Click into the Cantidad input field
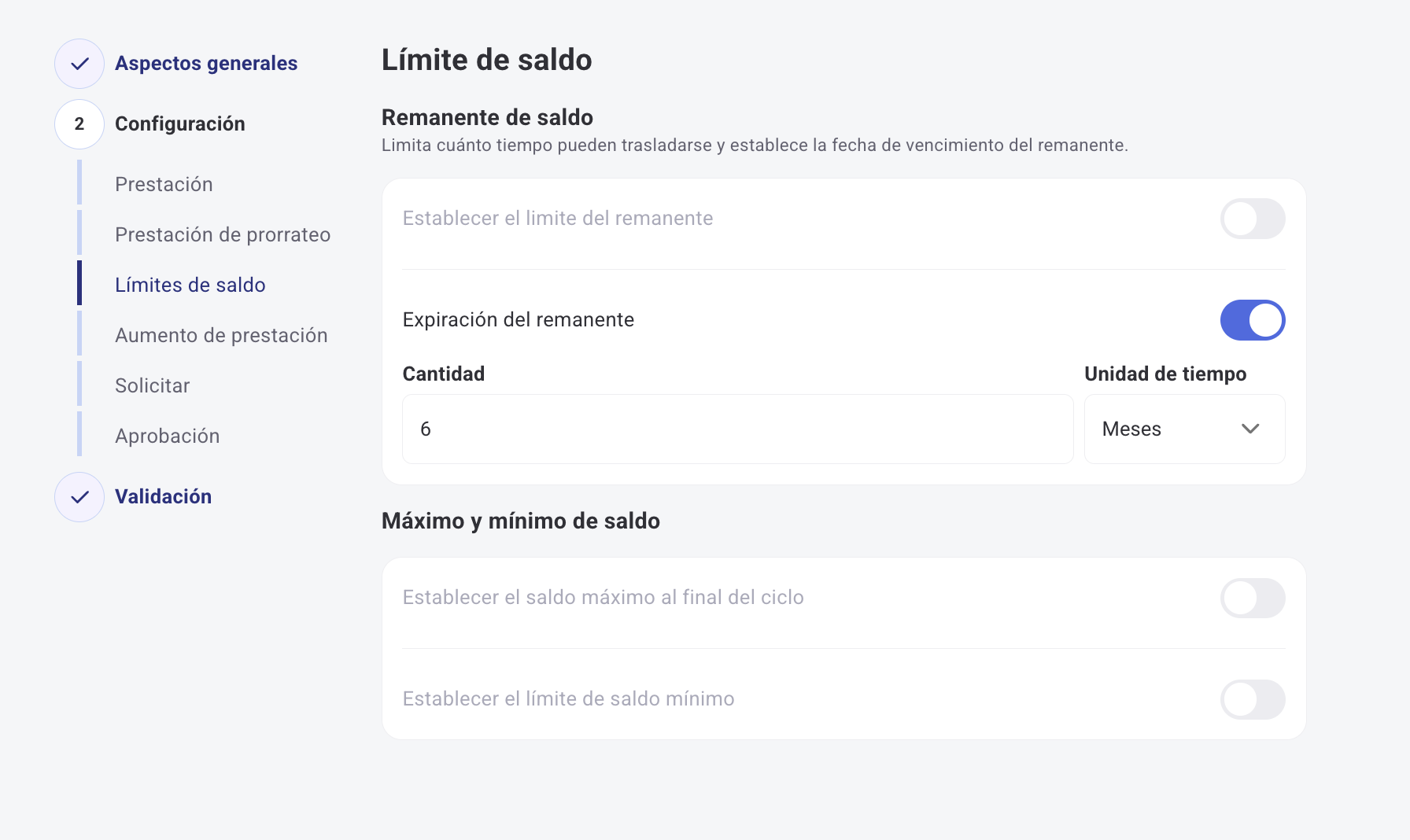This screenshot has height=840, width=1410. [737, 429]
